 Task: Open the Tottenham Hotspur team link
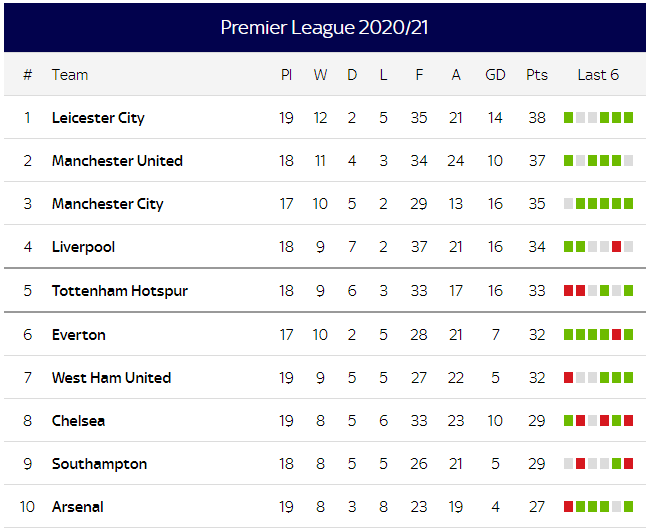(x=120, y=291)
